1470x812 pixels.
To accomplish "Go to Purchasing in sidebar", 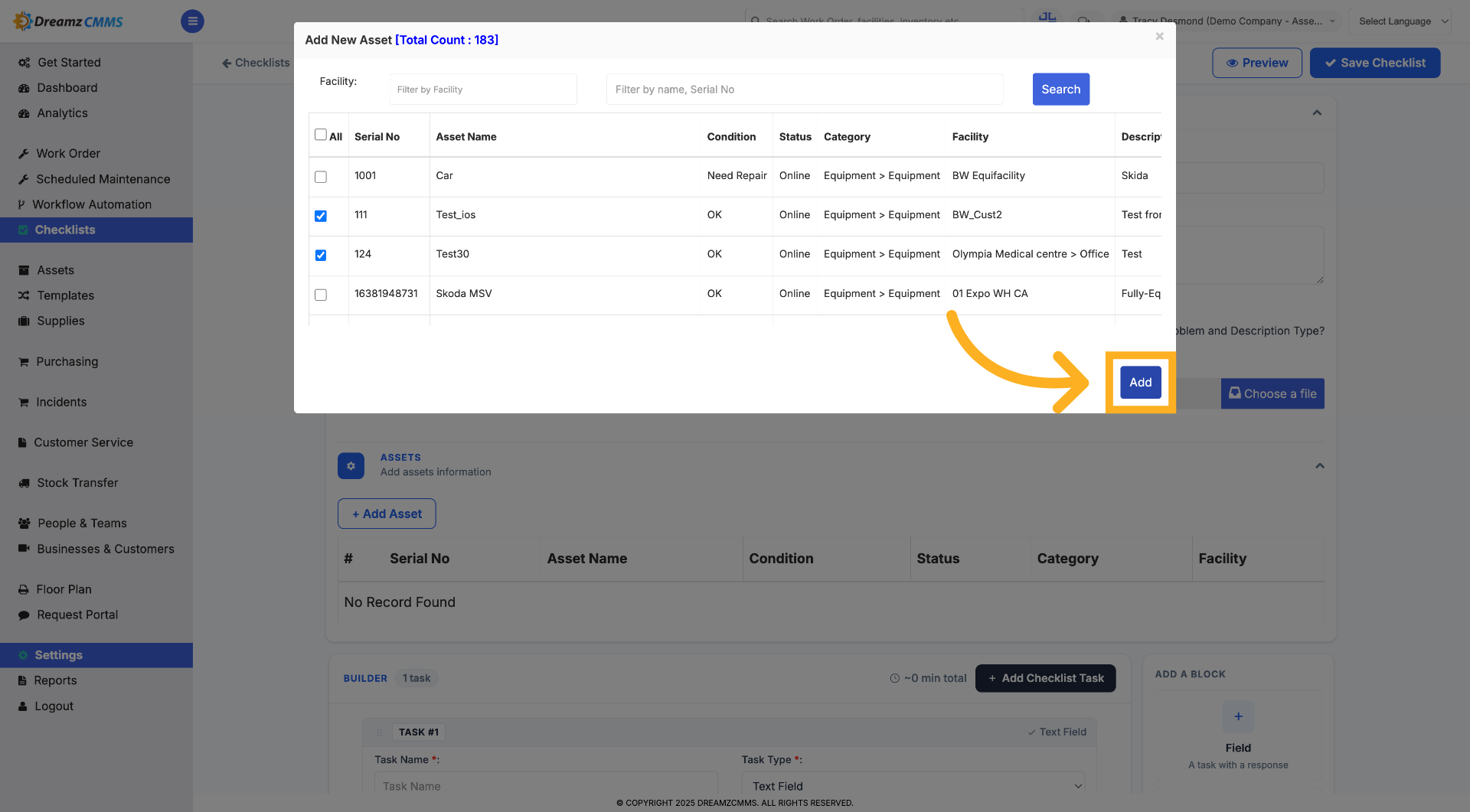I will (x=67, y=362).
